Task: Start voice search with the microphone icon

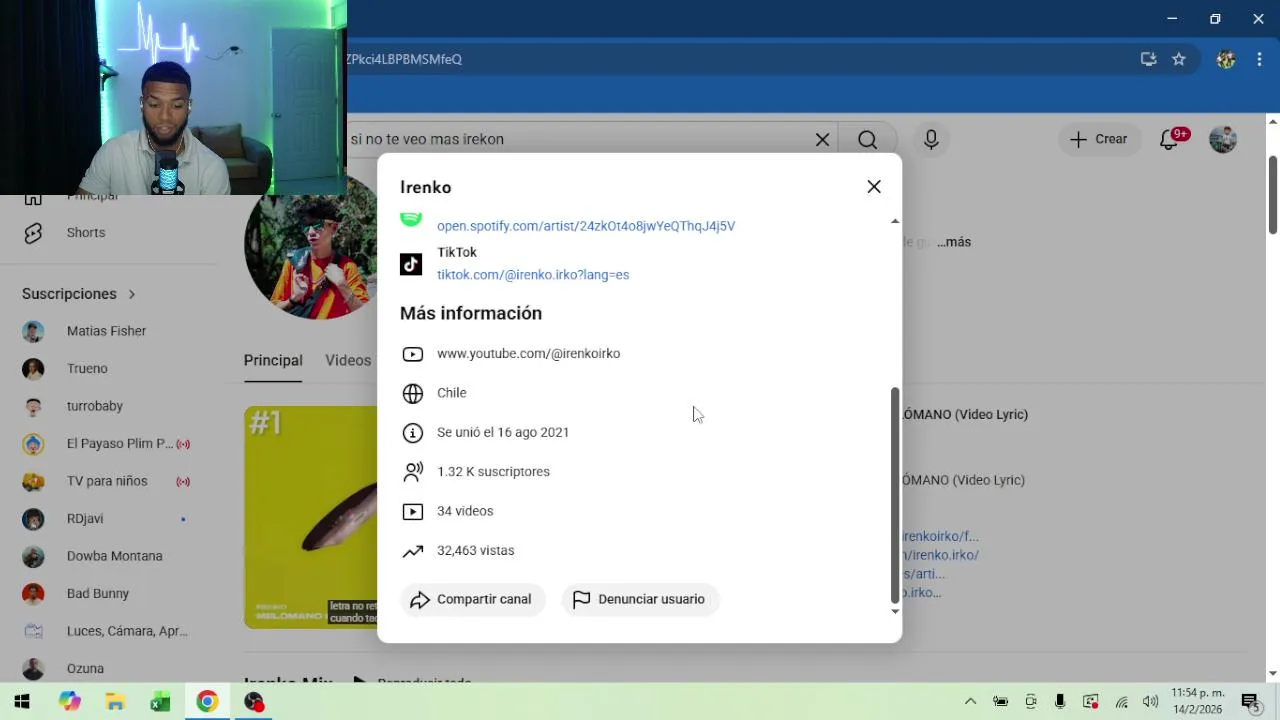Action: (x=931, y=140)
